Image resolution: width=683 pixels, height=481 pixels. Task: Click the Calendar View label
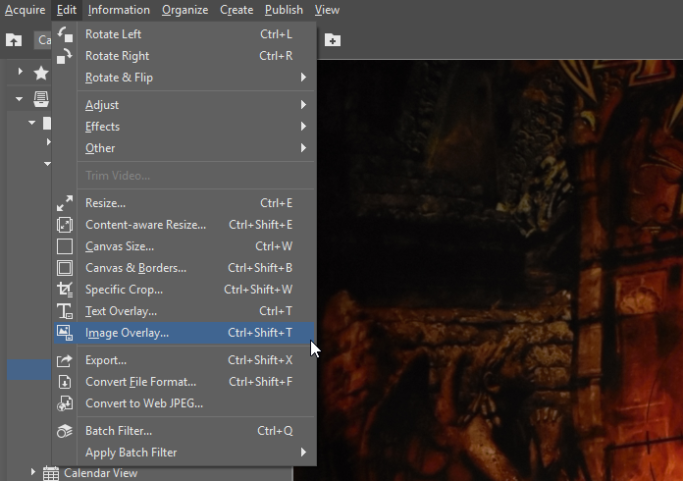[101, 473]
